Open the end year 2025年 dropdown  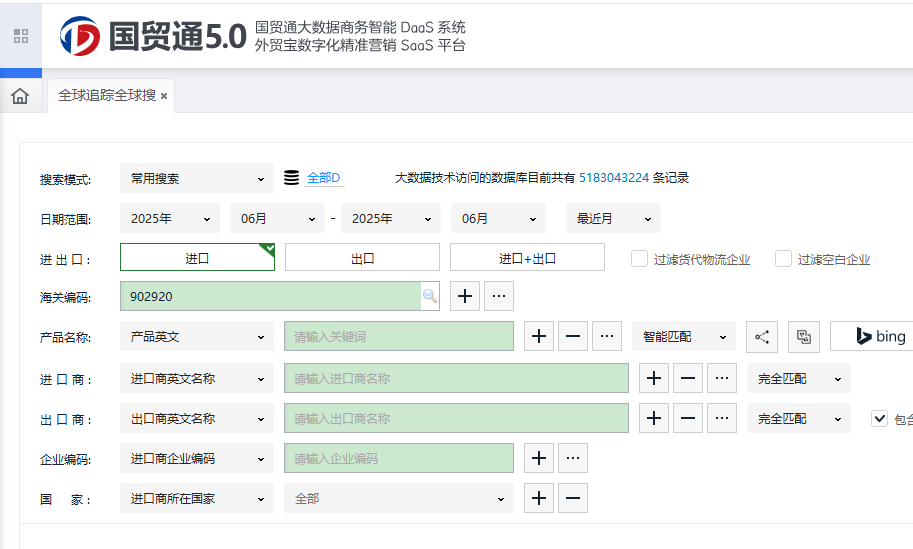pos(390,218)
